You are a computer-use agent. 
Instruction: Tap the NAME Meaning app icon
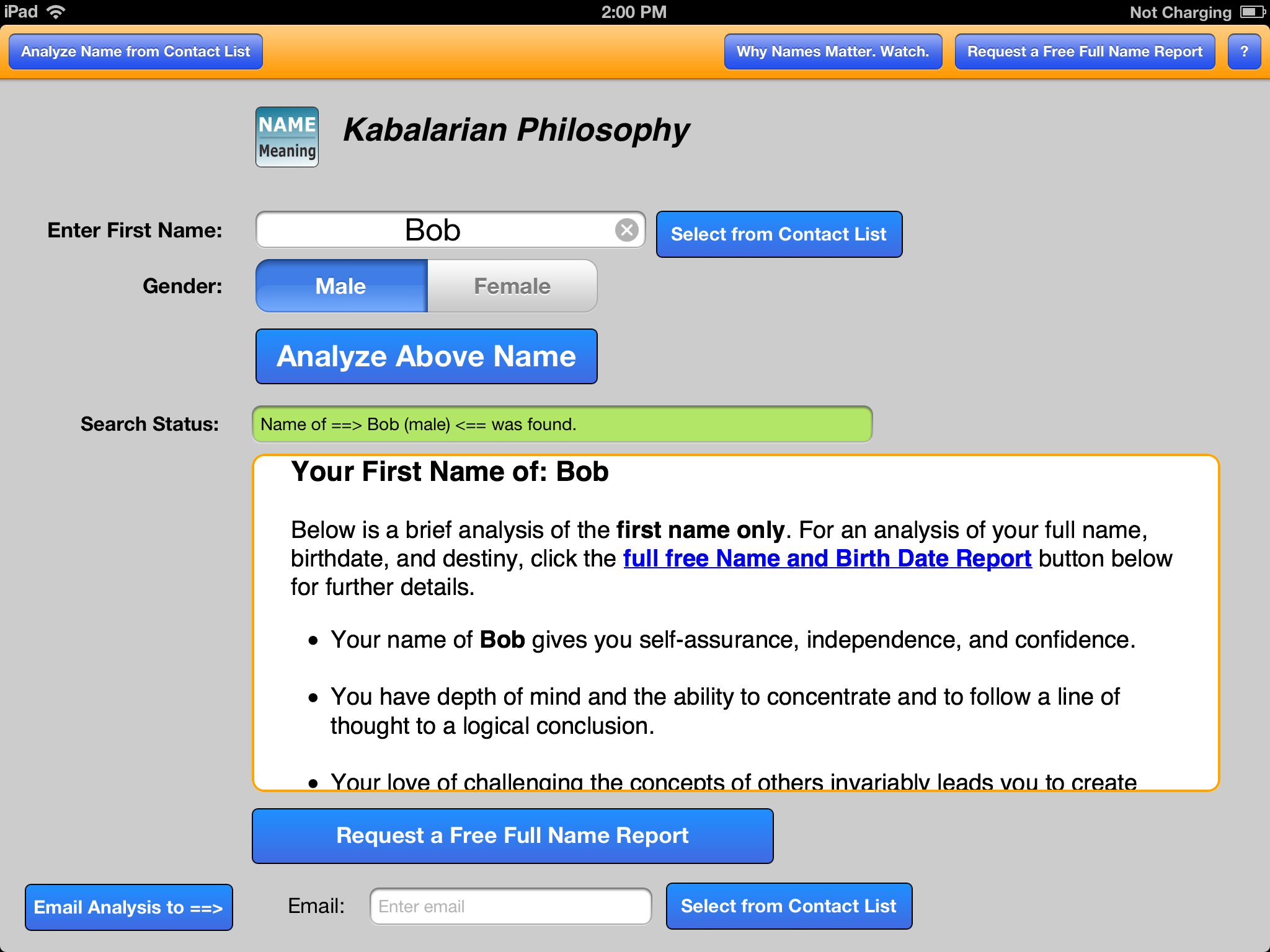287,137
